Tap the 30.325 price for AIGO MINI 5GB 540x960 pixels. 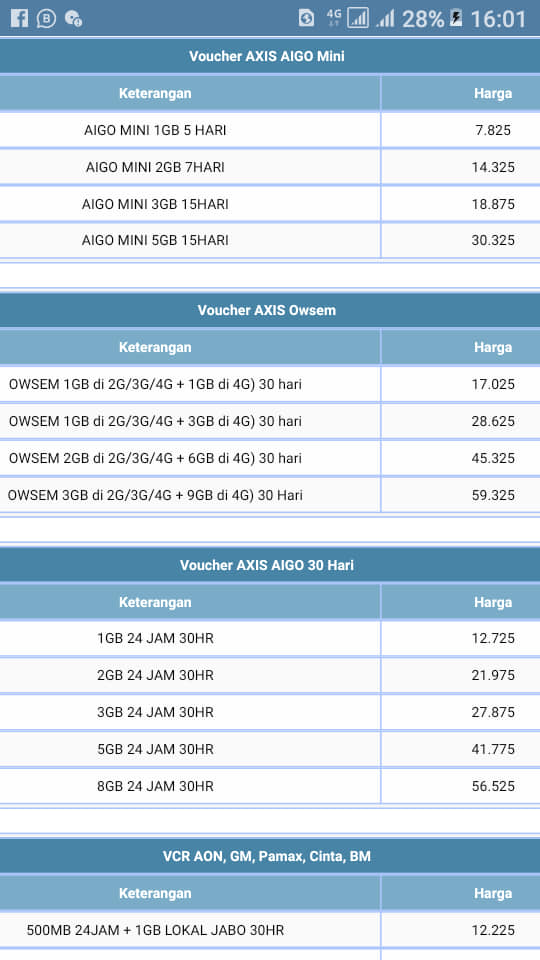493,240
